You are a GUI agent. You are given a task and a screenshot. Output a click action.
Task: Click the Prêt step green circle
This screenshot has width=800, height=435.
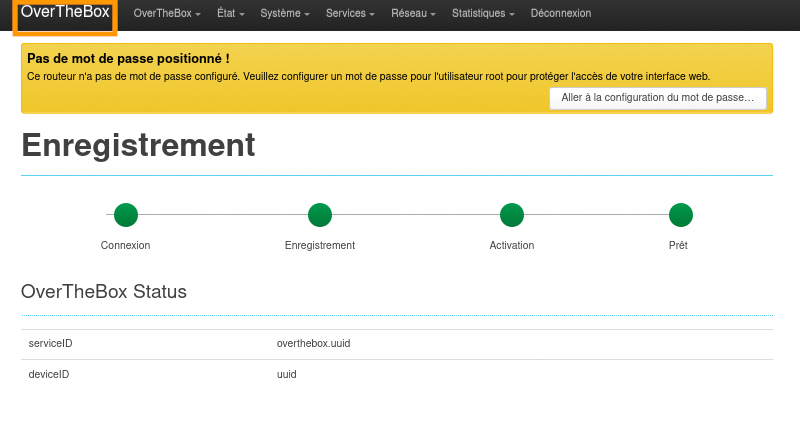[x=681, y=215]
